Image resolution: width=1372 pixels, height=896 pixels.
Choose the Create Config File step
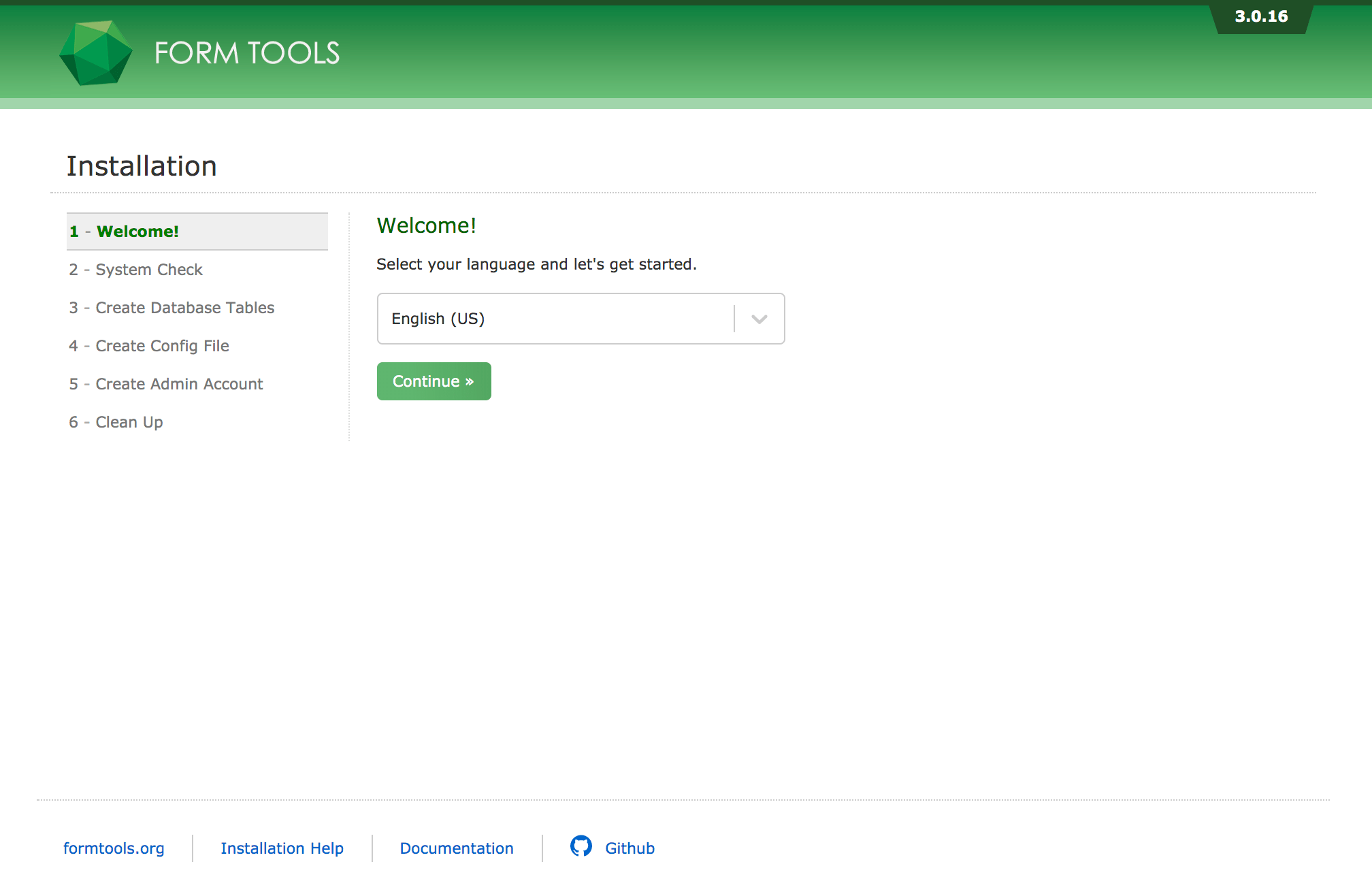(162, 346)
